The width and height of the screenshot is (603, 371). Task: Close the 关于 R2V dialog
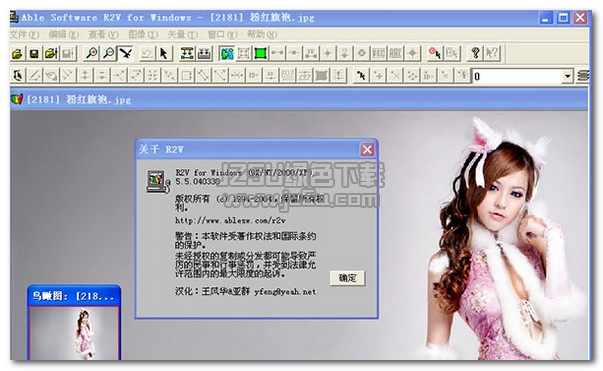coord(367,149)
